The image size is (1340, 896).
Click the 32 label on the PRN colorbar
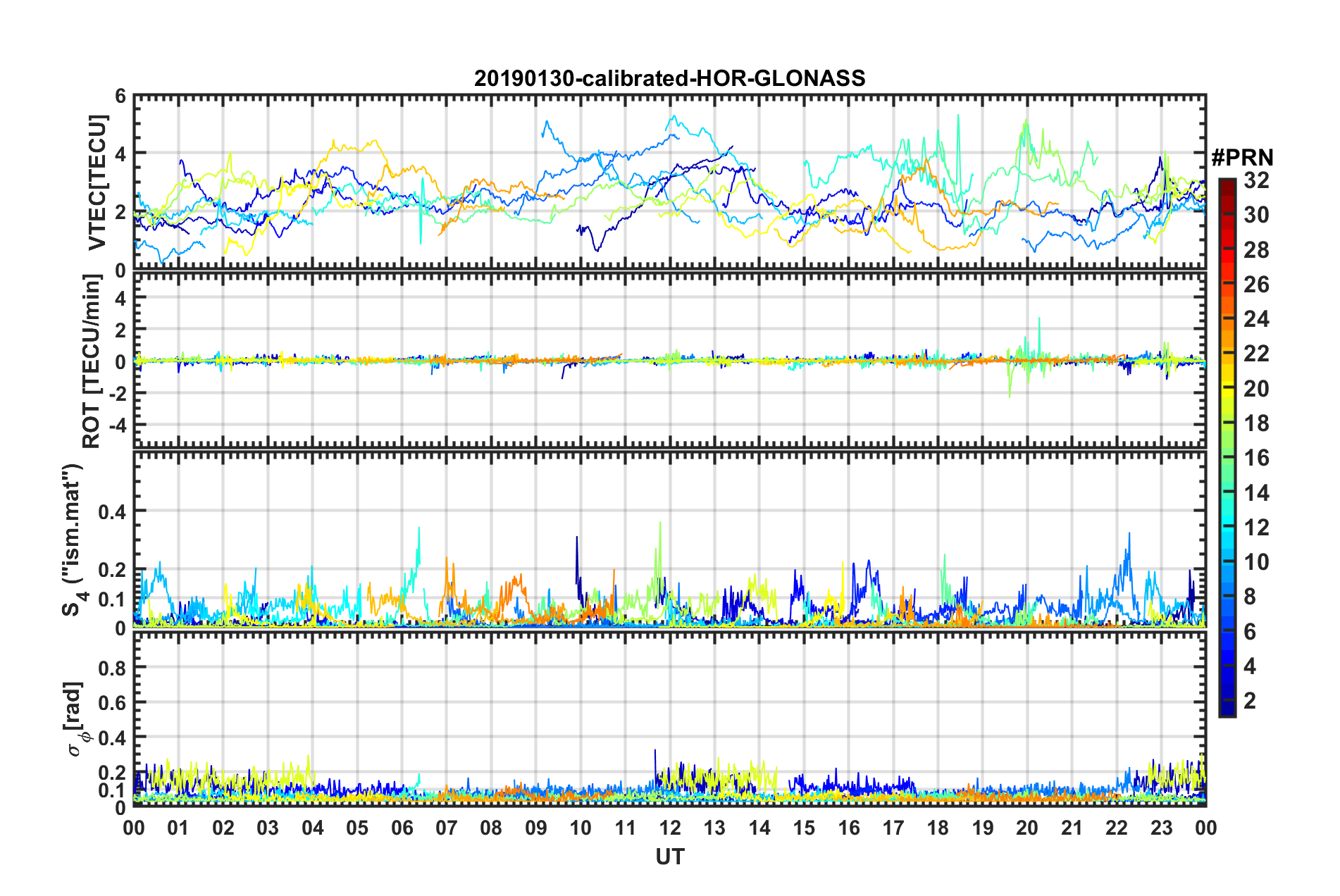coord(1256,180)
